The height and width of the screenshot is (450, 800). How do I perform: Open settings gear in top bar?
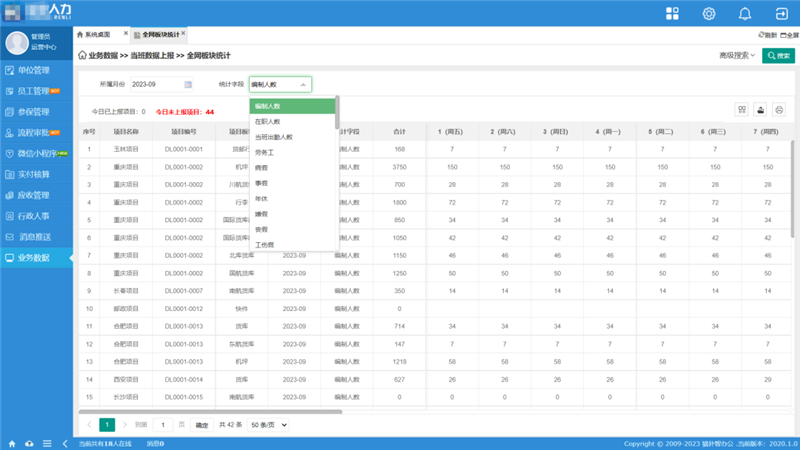point(709,13)
